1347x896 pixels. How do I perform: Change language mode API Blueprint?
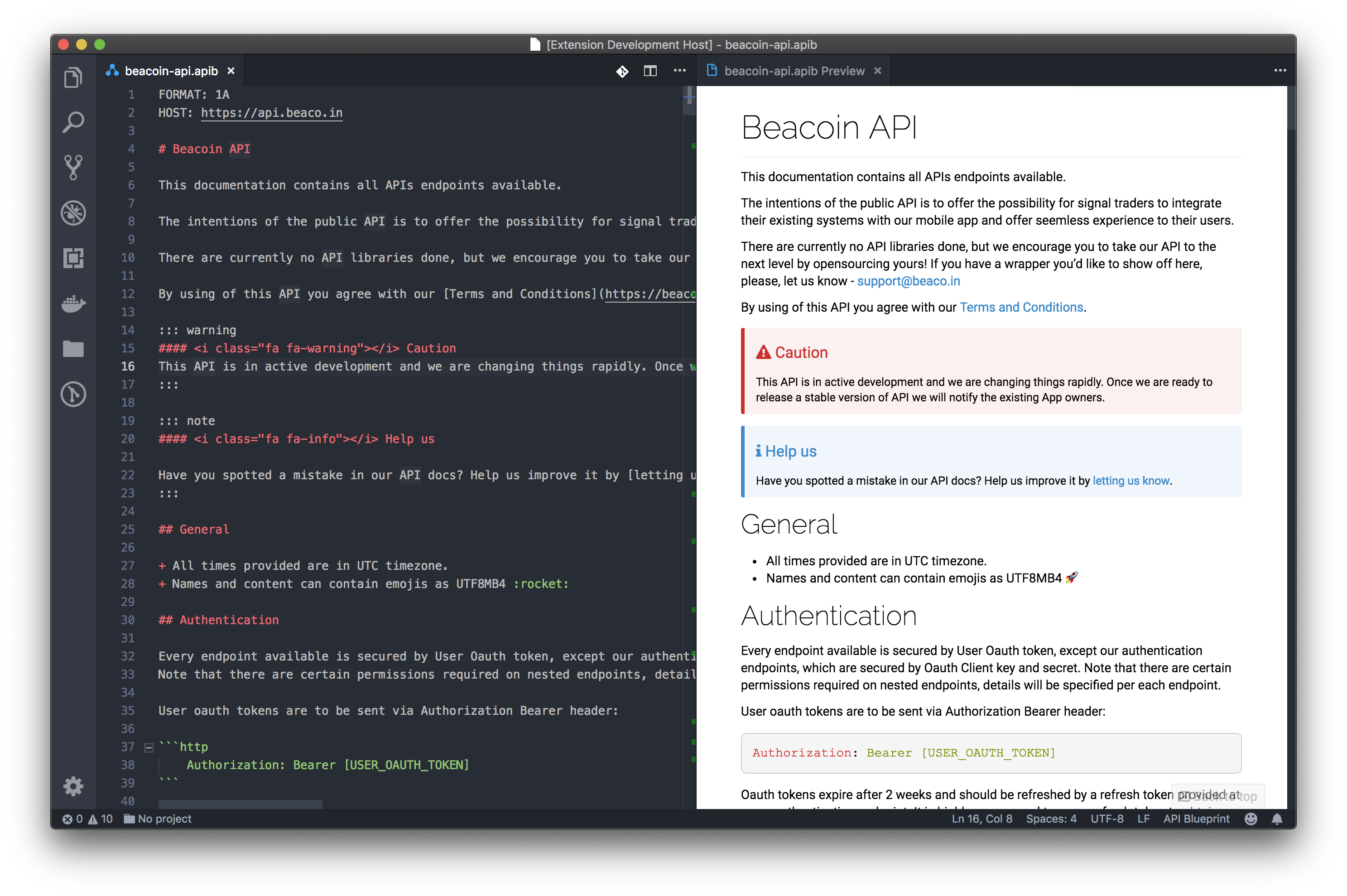pos(1196,819)
